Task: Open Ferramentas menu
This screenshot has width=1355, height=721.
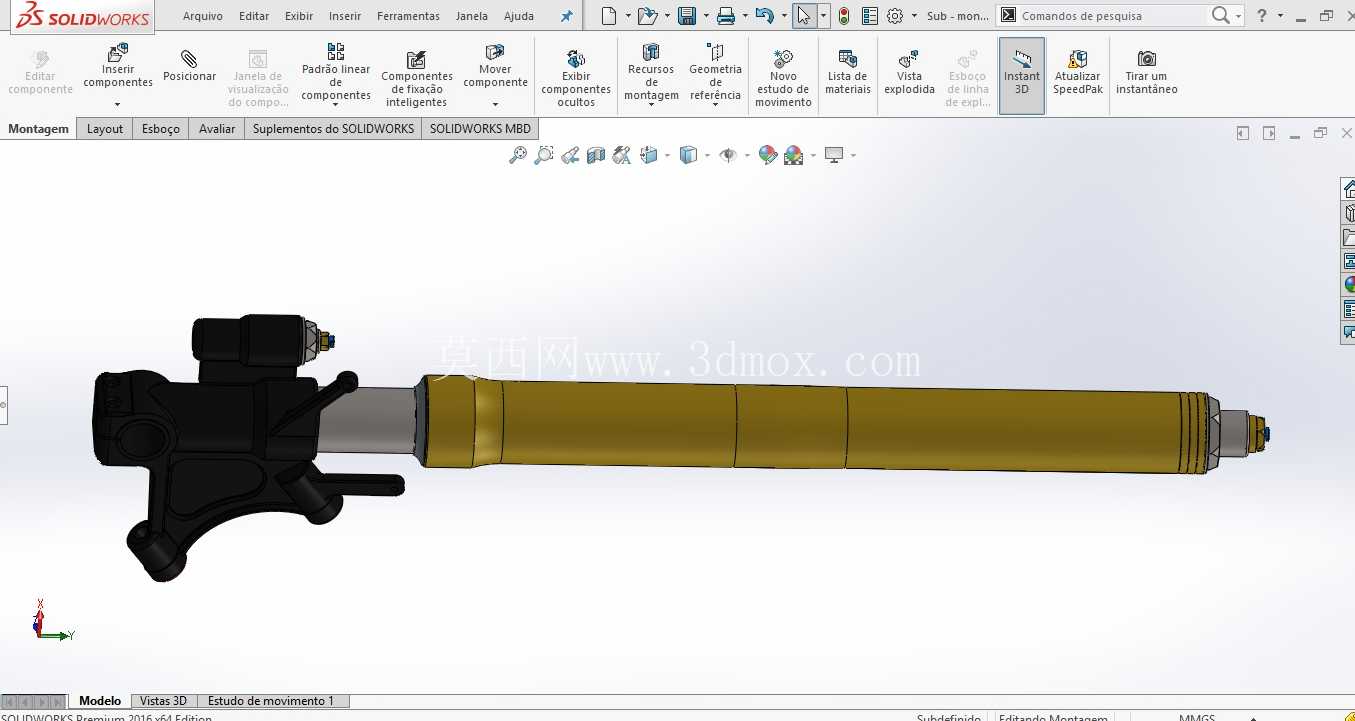Action: point(408,16)
